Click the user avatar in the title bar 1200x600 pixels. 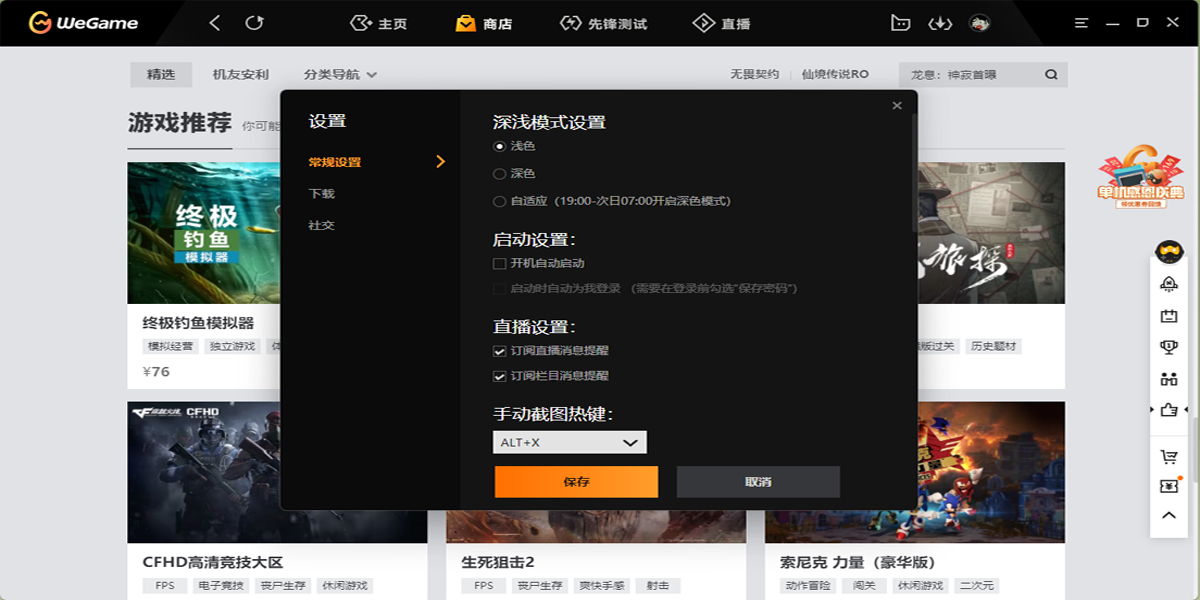(x=980, y=23)
